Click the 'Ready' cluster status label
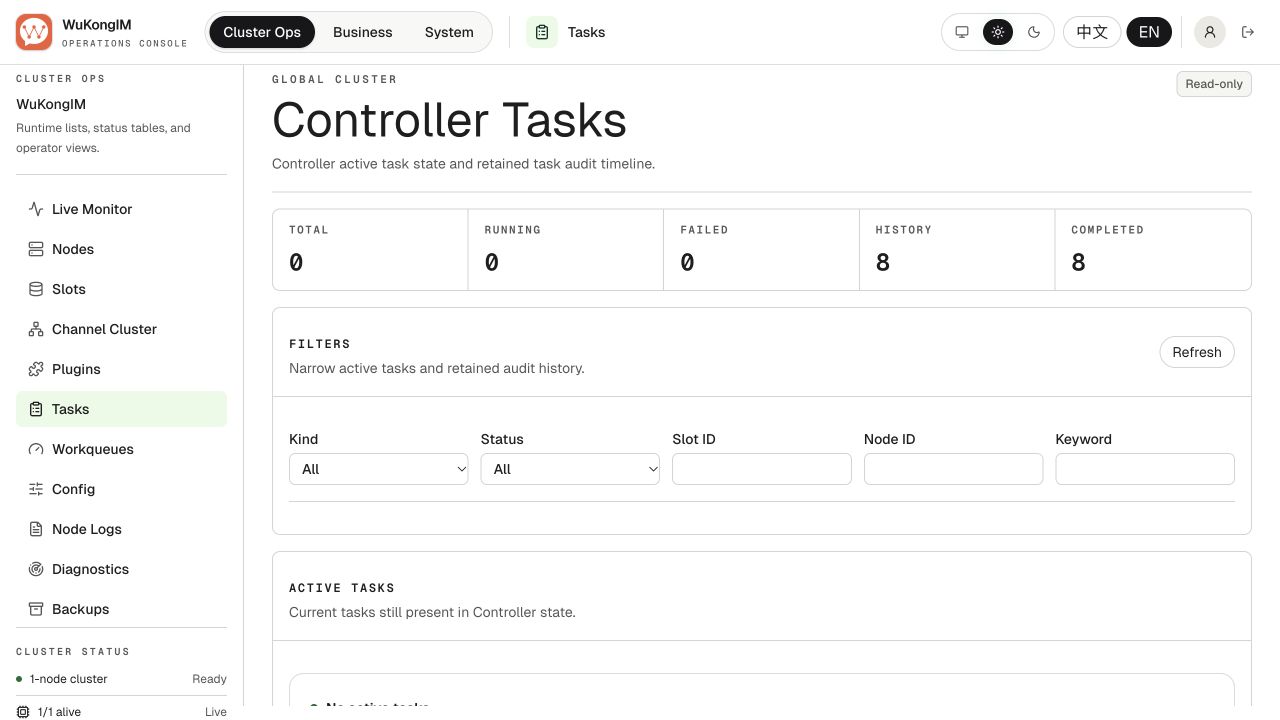Screen dimensions: 1280x720 [209, 679]
